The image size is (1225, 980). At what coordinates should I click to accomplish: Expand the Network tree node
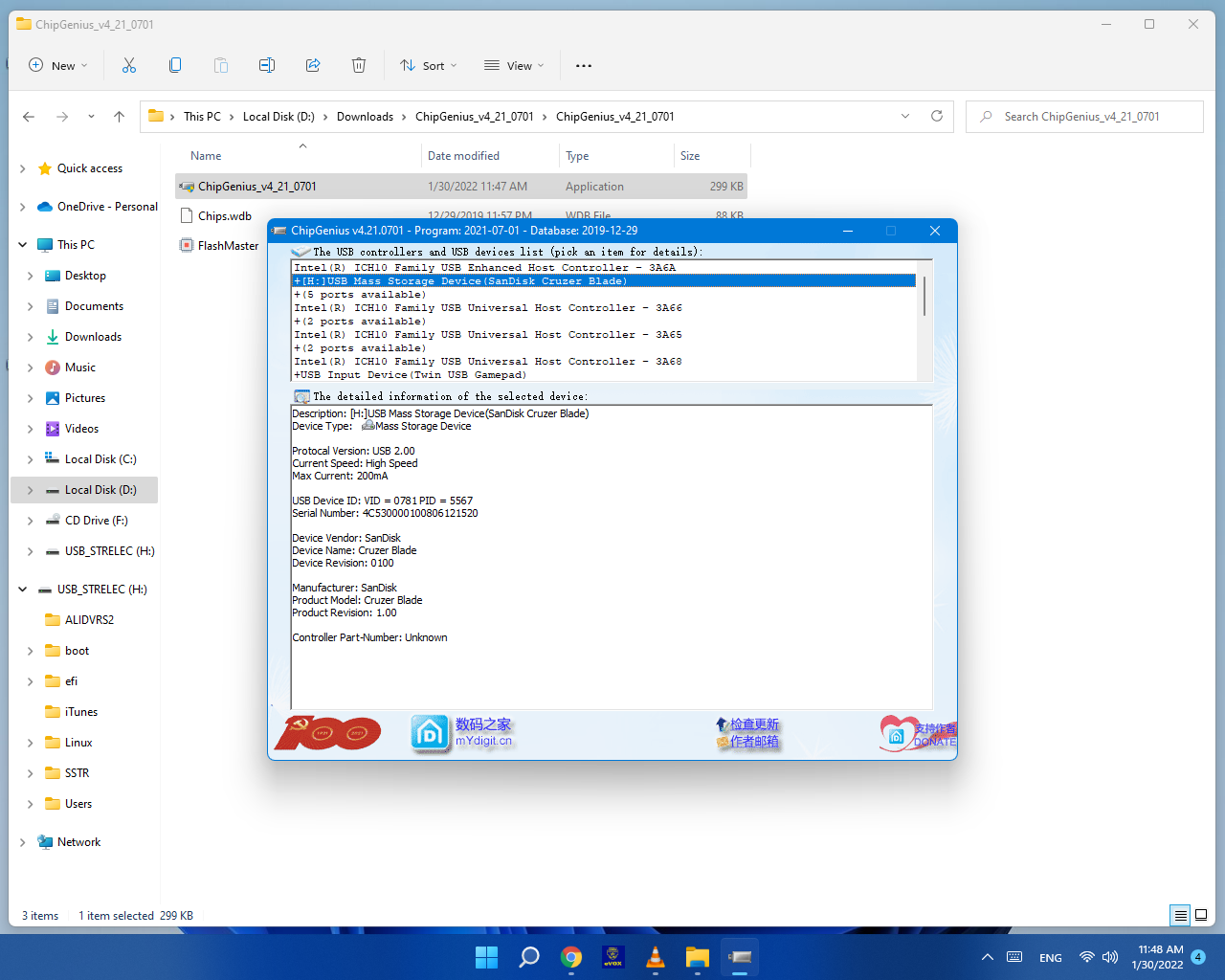click(x=22, y=842)
